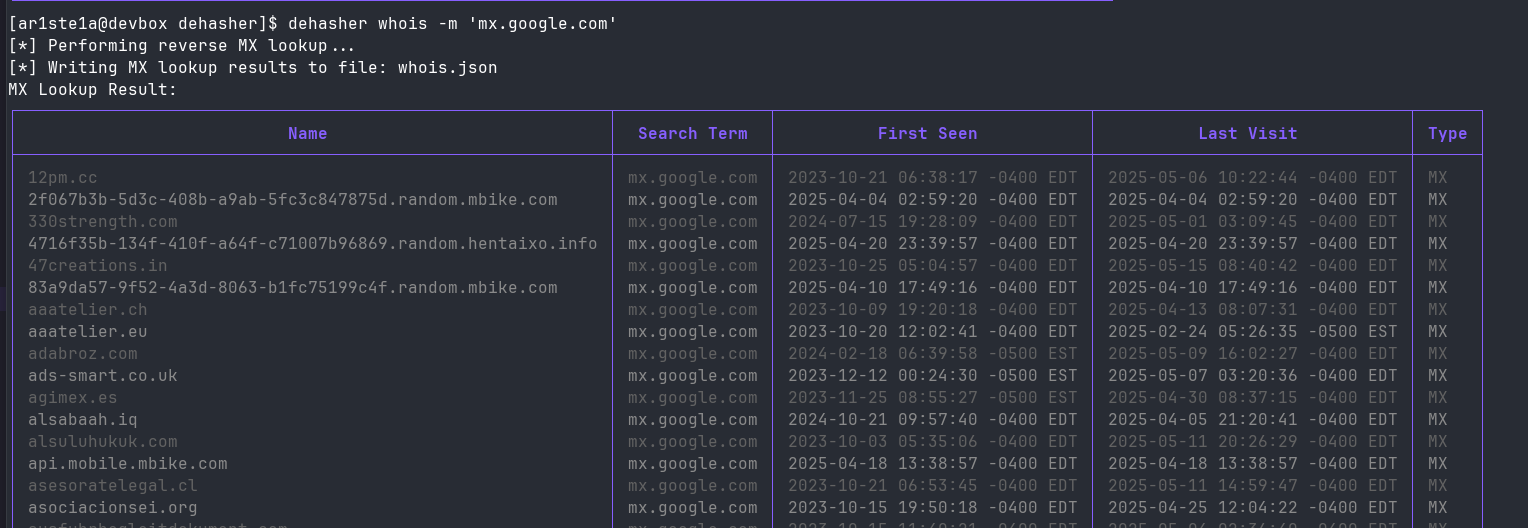The width and height of the screenshot is (1528, 528).
Task: Click last visit 2025-05-07 03:20:36 timestamp
Action: click(x=1252, y=376)
